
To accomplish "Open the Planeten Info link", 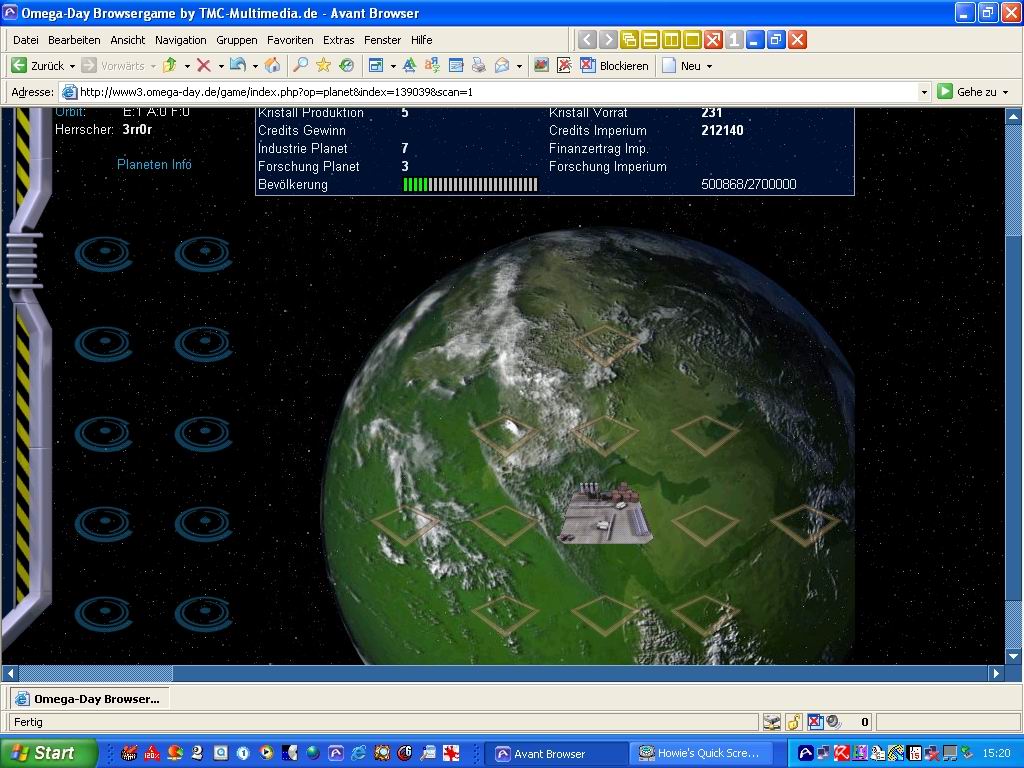I will click(x=154, y=165).
